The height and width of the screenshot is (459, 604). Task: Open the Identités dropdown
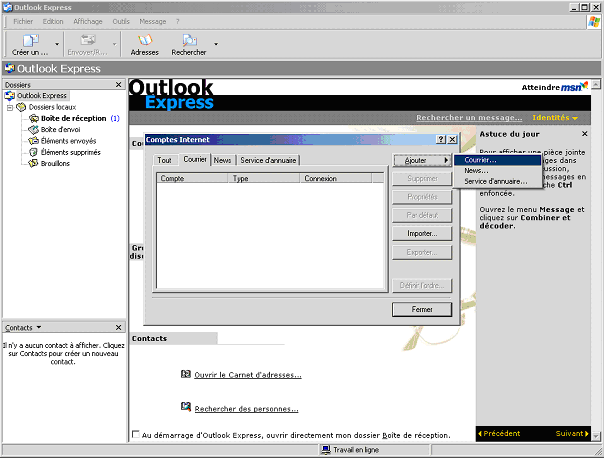555,118
